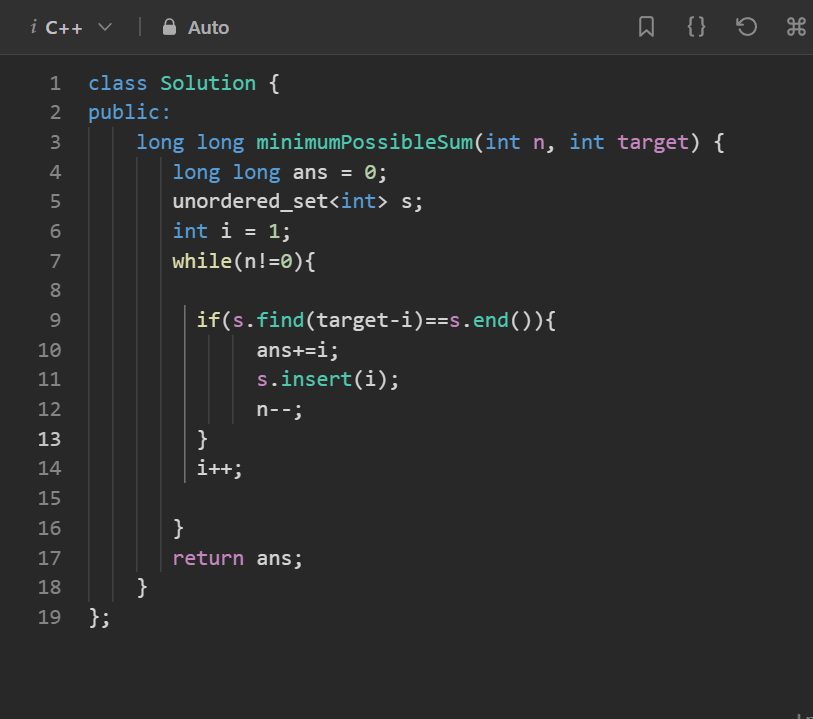
Task: Reset code with the revert arrow icon
Action: tap(746, 27)
